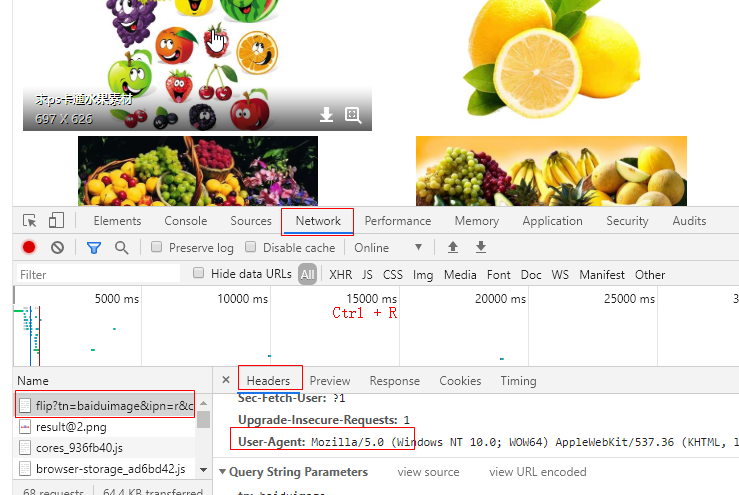Viewport: 739px width, 495px height.
Task: Open the grapes and bananas image thumbnail
Action: click(x=551, y=171)
